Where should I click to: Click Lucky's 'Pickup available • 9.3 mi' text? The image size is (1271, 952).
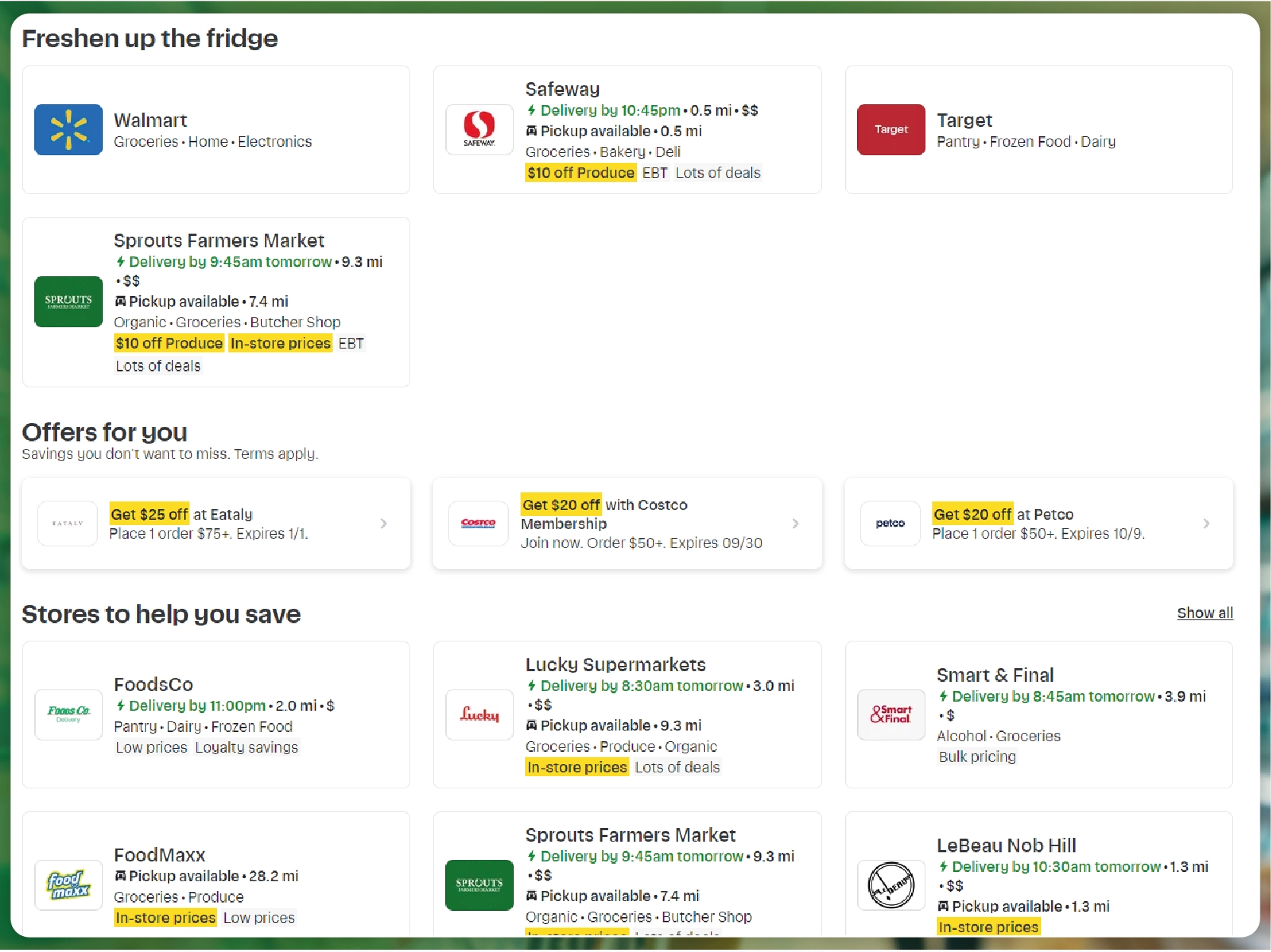point(614,725)
